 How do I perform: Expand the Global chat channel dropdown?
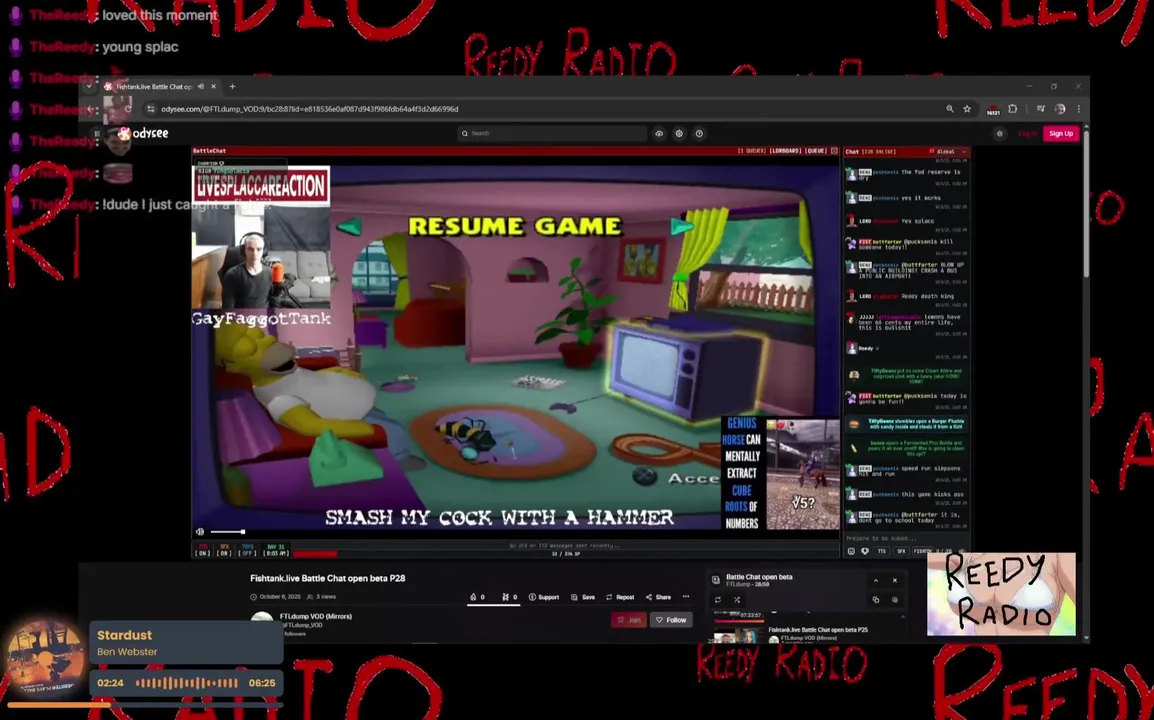(949, 152)
